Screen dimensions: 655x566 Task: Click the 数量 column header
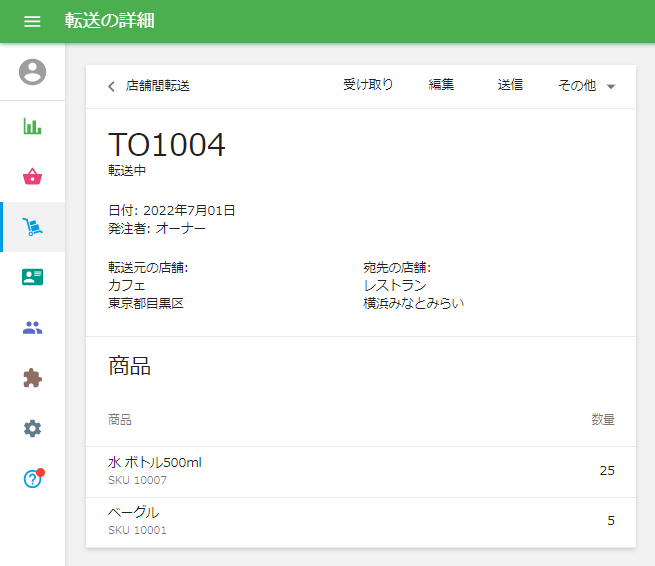click(602, 420)
